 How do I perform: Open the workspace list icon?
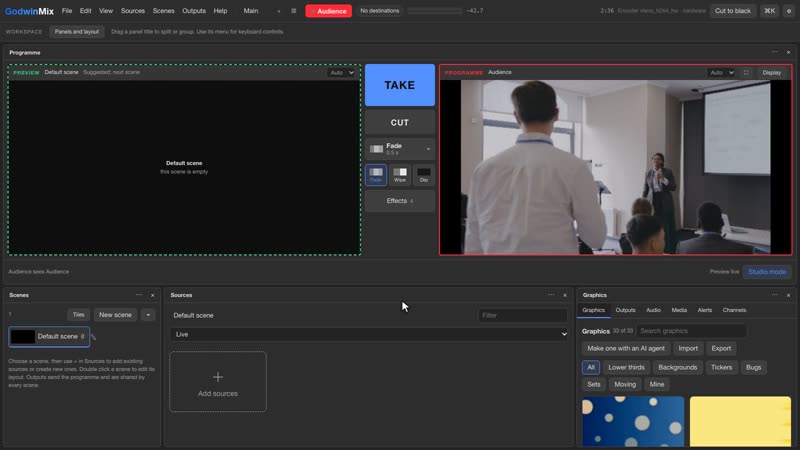[293, 11]
